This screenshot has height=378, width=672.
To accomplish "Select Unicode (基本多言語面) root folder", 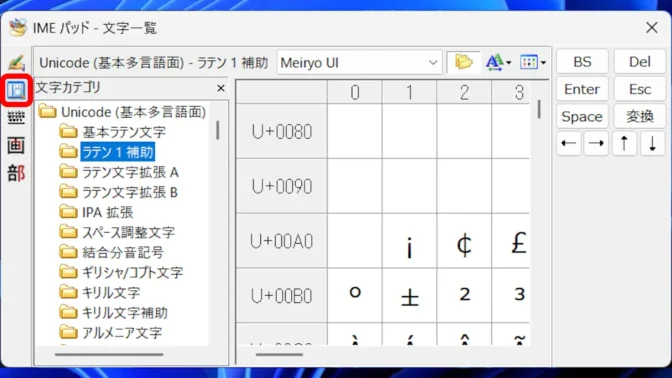I will (123, 112).
